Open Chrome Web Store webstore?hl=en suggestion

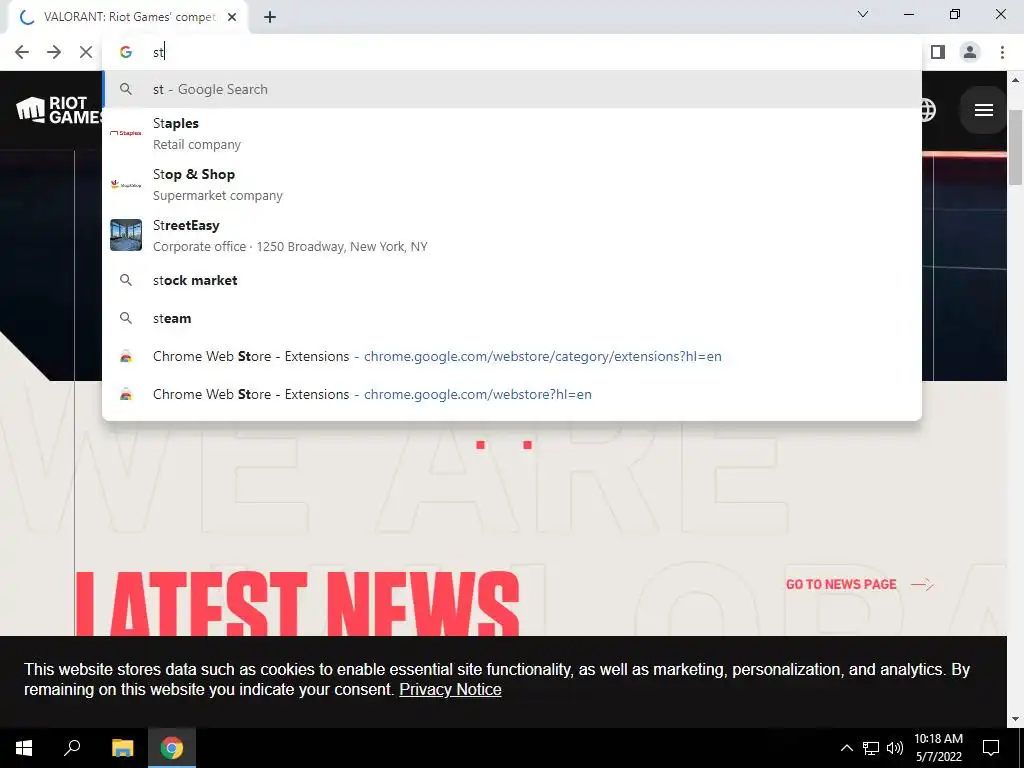click(512, 394)
